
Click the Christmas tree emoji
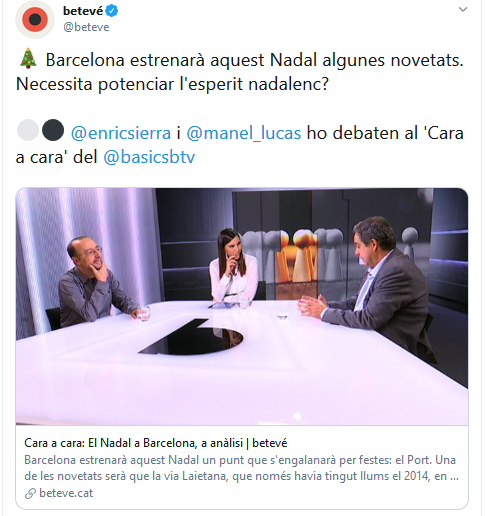click(28, 59)
